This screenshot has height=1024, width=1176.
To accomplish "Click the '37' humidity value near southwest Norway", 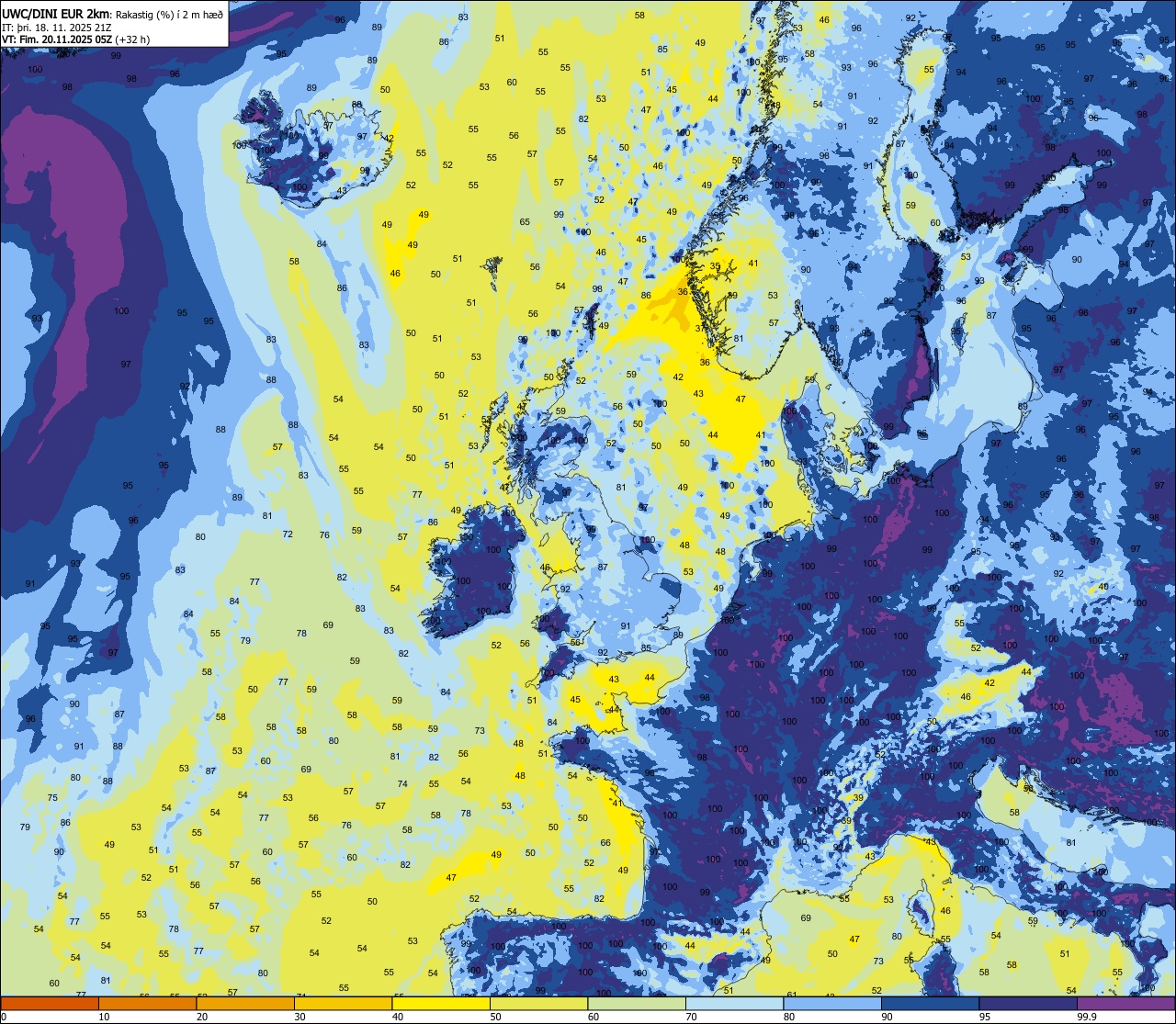I will 700,328.
